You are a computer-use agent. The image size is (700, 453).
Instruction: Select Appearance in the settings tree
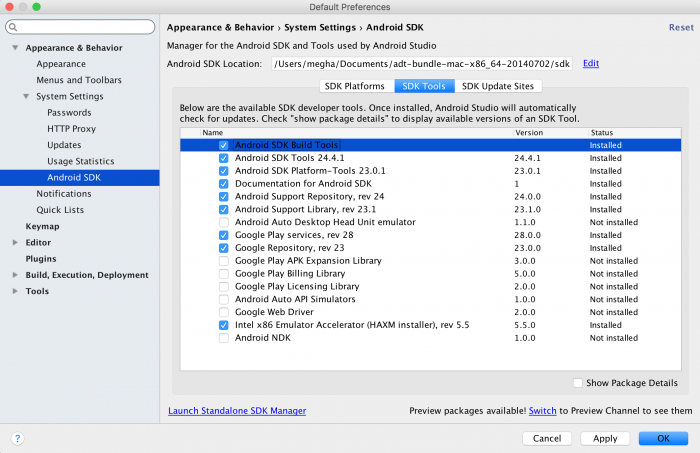(61, 64)
